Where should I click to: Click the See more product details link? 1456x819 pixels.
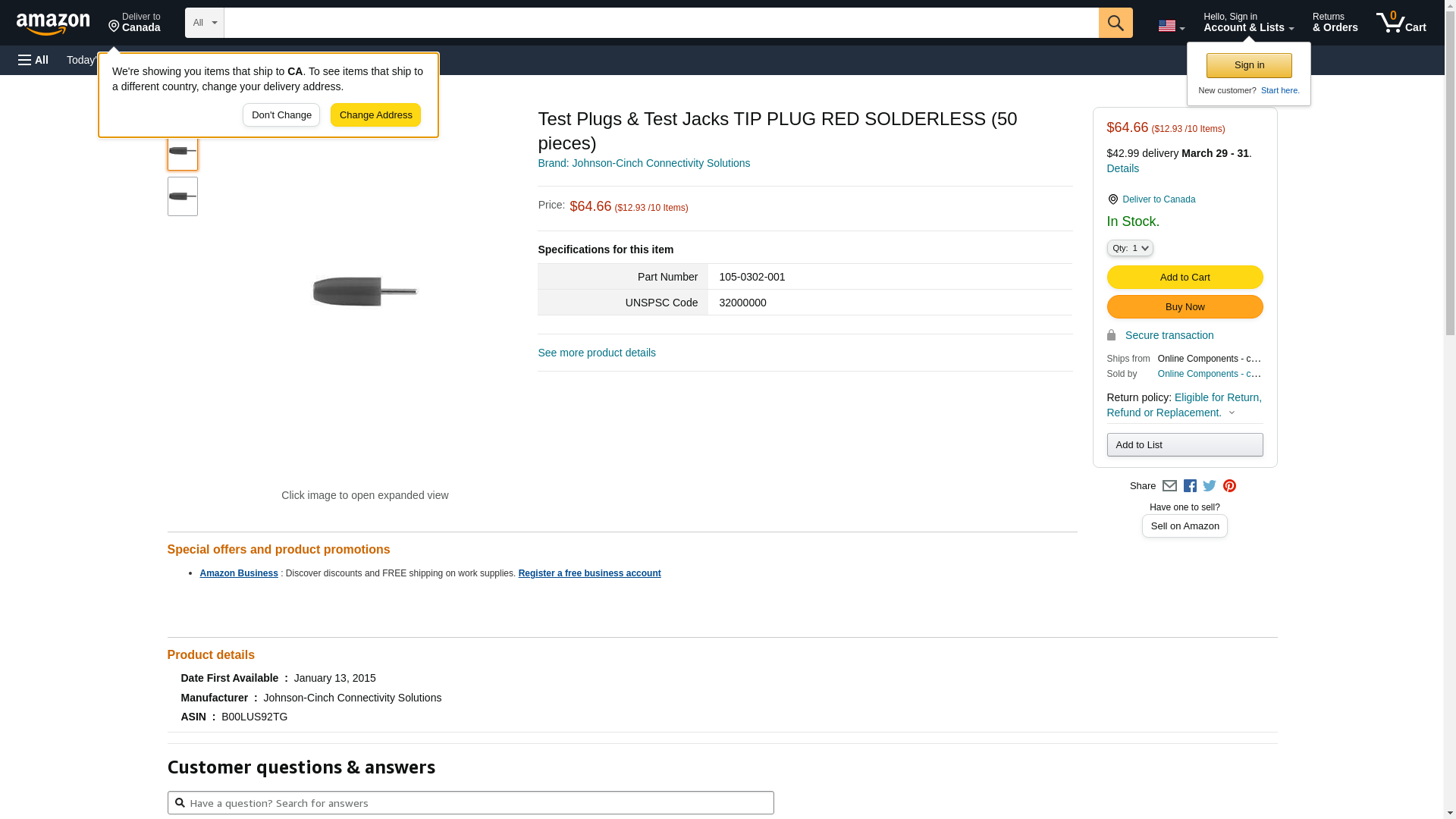click(x=596, y=353)
